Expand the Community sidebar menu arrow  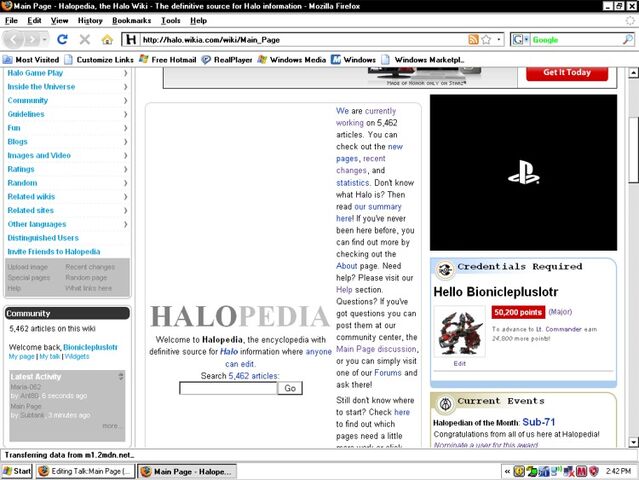tap(125, 100)
